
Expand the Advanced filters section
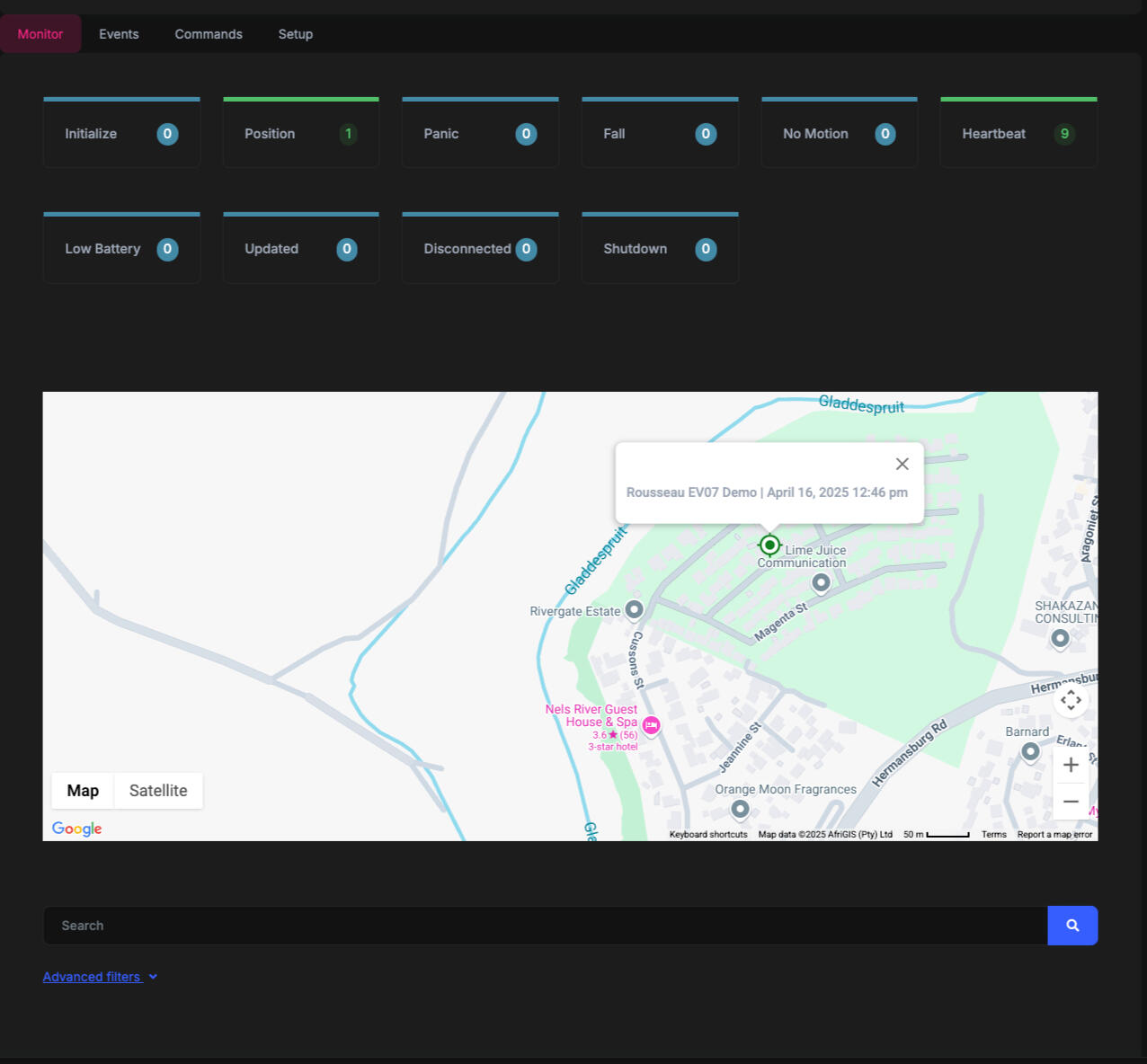100,977
